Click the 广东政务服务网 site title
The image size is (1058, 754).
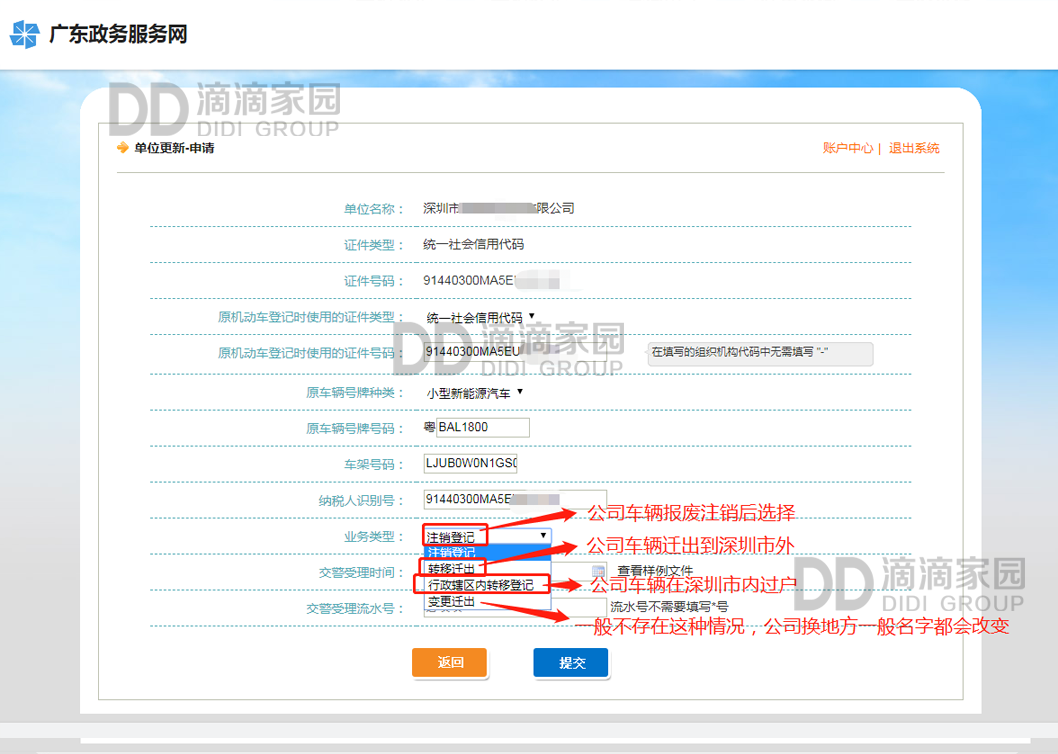118,34
